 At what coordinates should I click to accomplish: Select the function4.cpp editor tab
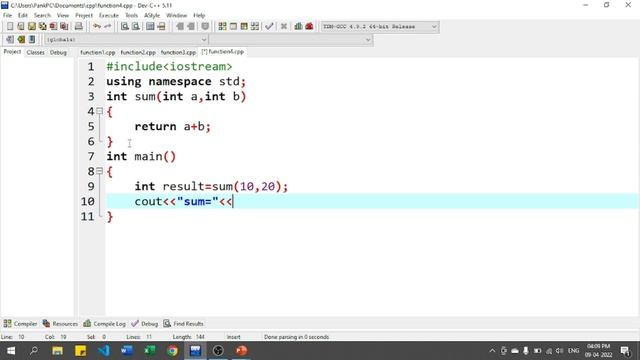pyautogui.click(x=223, y=52)
